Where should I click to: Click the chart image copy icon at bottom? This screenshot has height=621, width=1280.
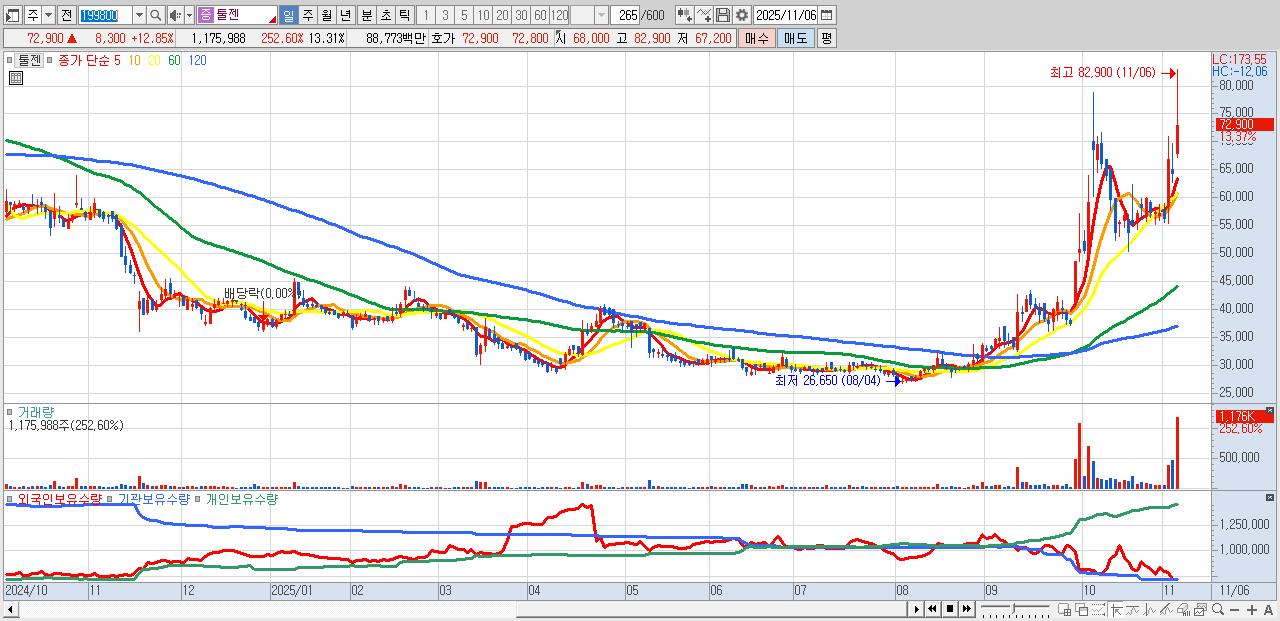[x=1201, y=609]
